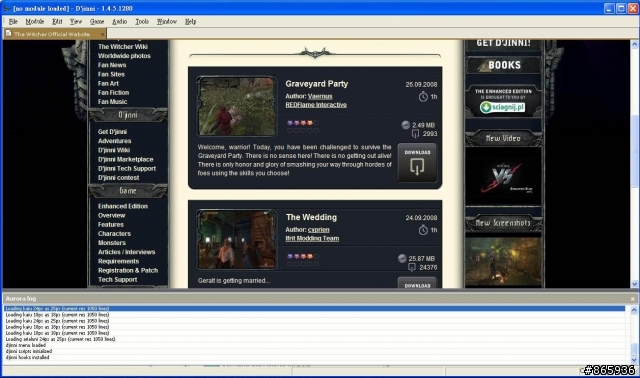Click download count icon beside 24376
Image resolution: width=640 pixels, height=378 pixels.
pos(412,267)
